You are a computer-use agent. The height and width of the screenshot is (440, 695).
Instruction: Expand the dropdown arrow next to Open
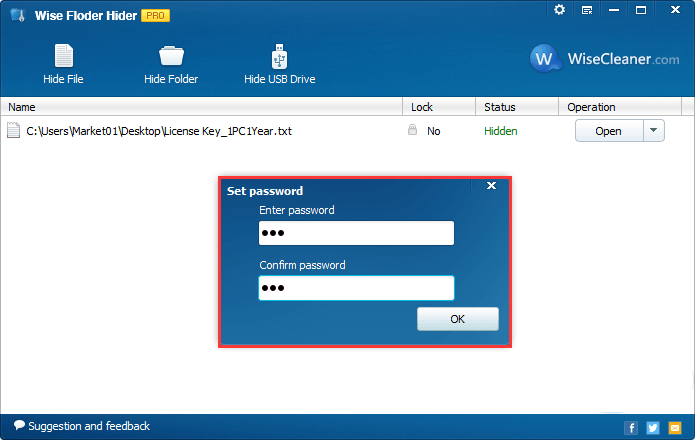[x=653, y=131]
